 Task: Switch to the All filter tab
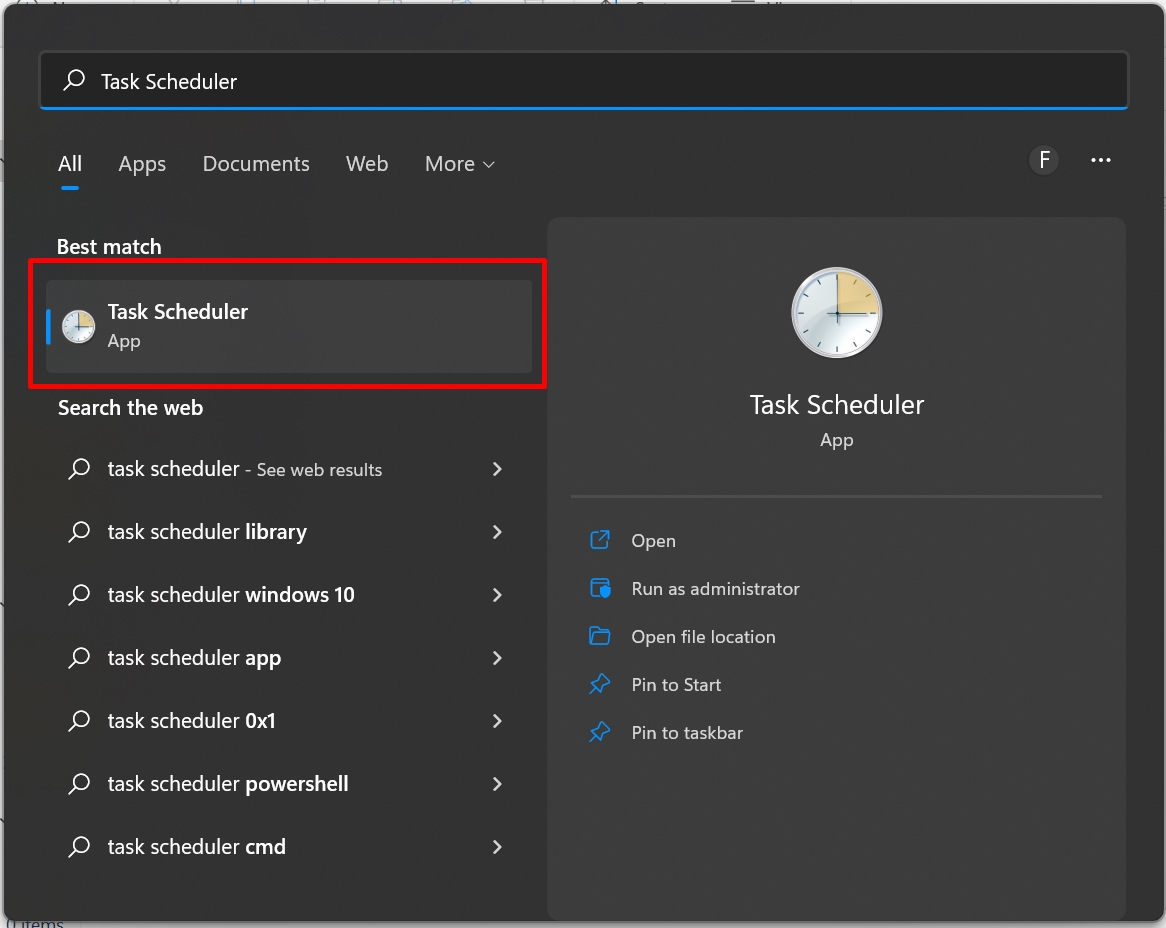coord(70,164)
